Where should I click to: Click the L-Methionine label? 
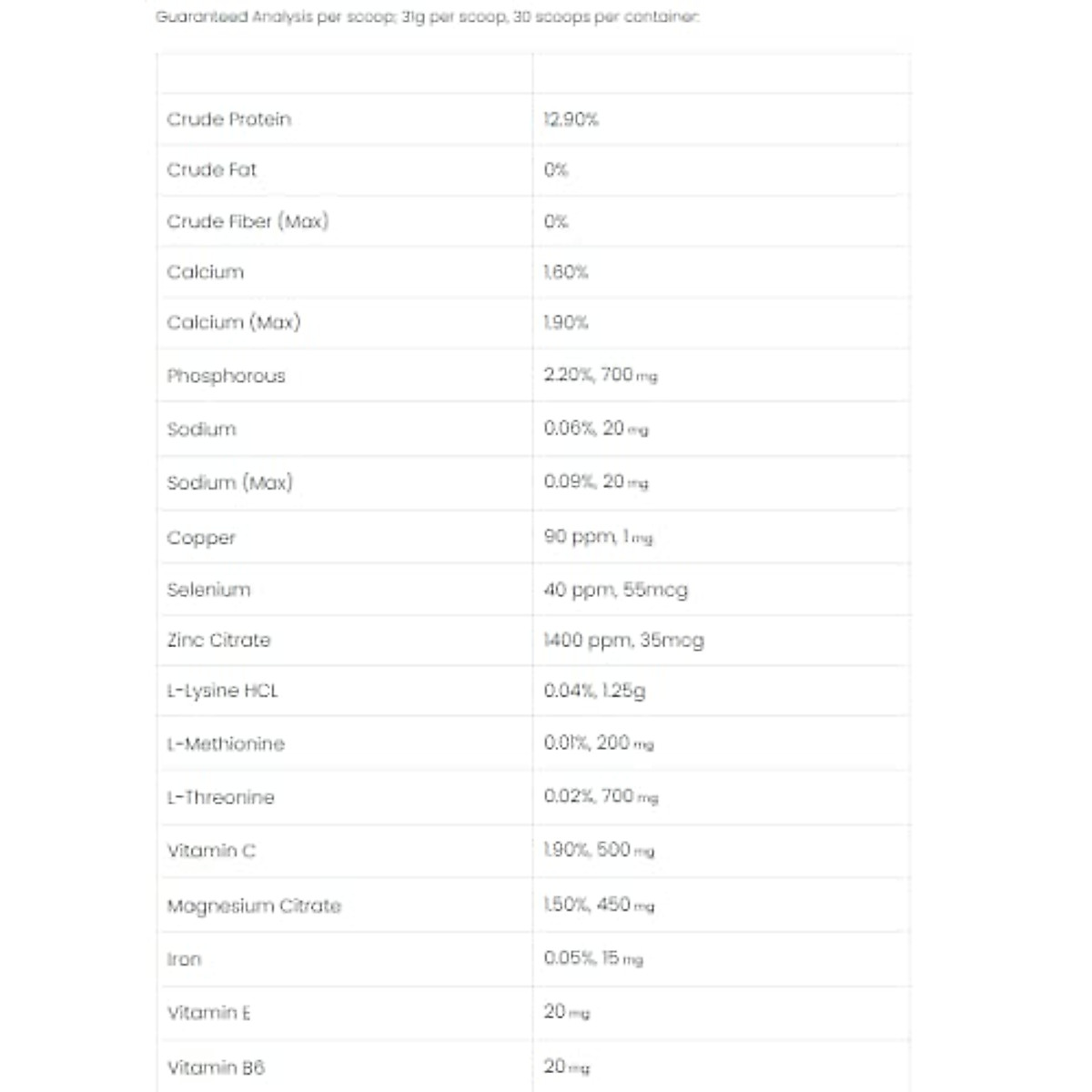(x=226, y=743)
